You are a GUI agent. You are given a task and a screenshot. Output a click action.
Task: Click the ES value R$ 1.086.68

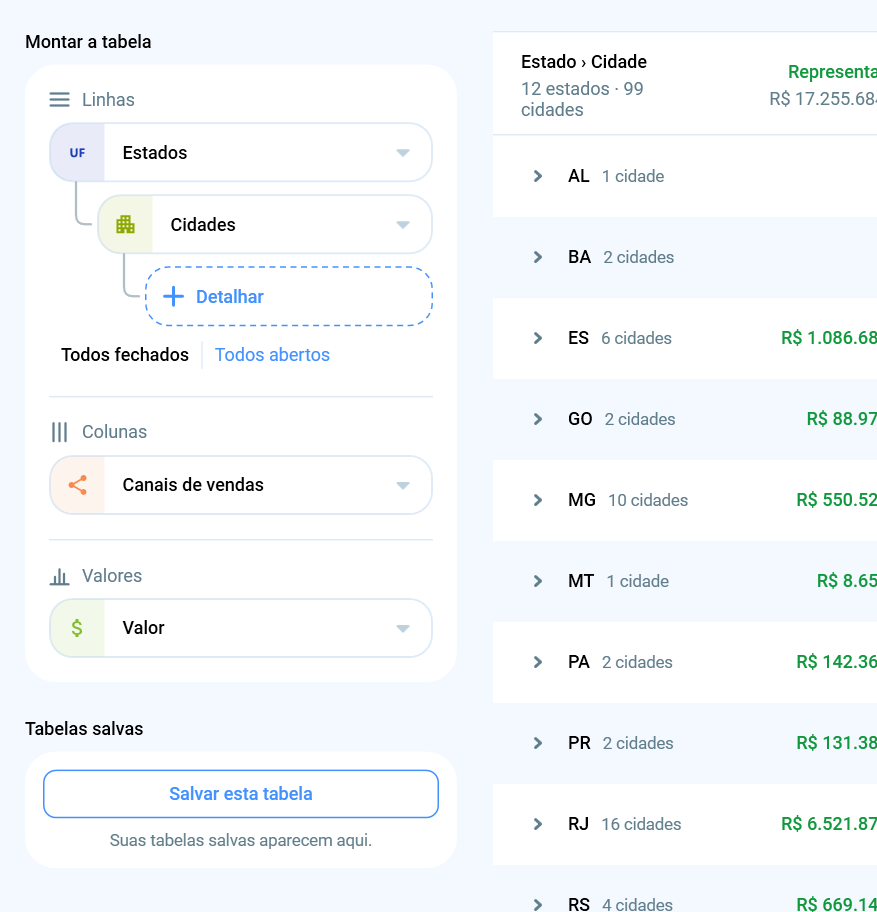tap(829, 338)
